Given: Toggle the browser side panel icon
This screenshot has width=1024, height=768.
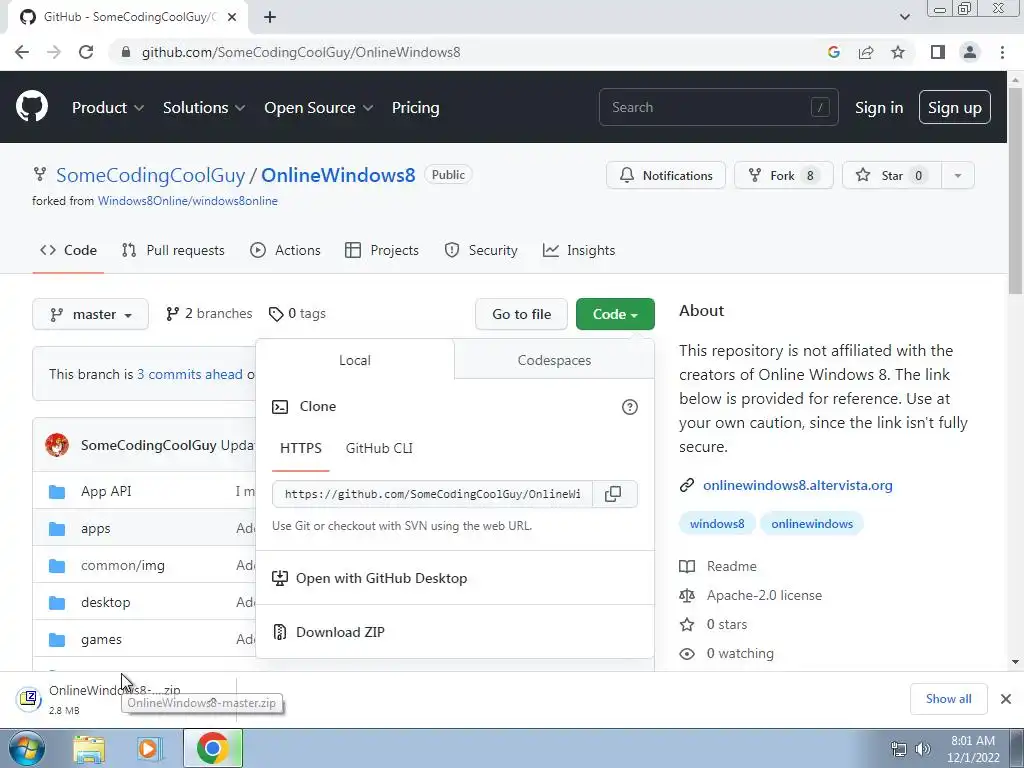Looking at the screenshot, I should tap(938, 52).
